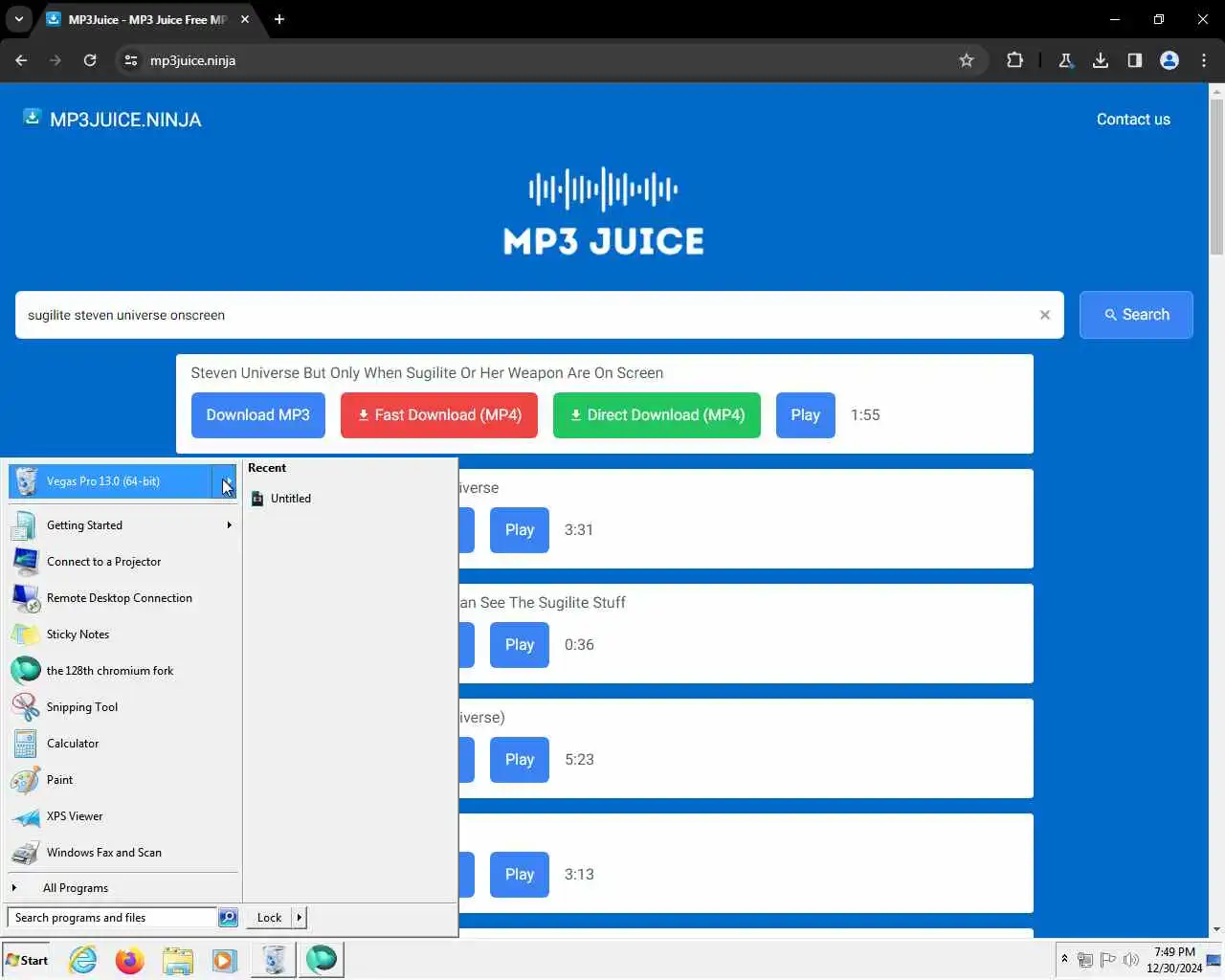Click the volume speaker tray icon
The height and width of the screenshot is (980, 1225).
click(x=1131, y=960)
